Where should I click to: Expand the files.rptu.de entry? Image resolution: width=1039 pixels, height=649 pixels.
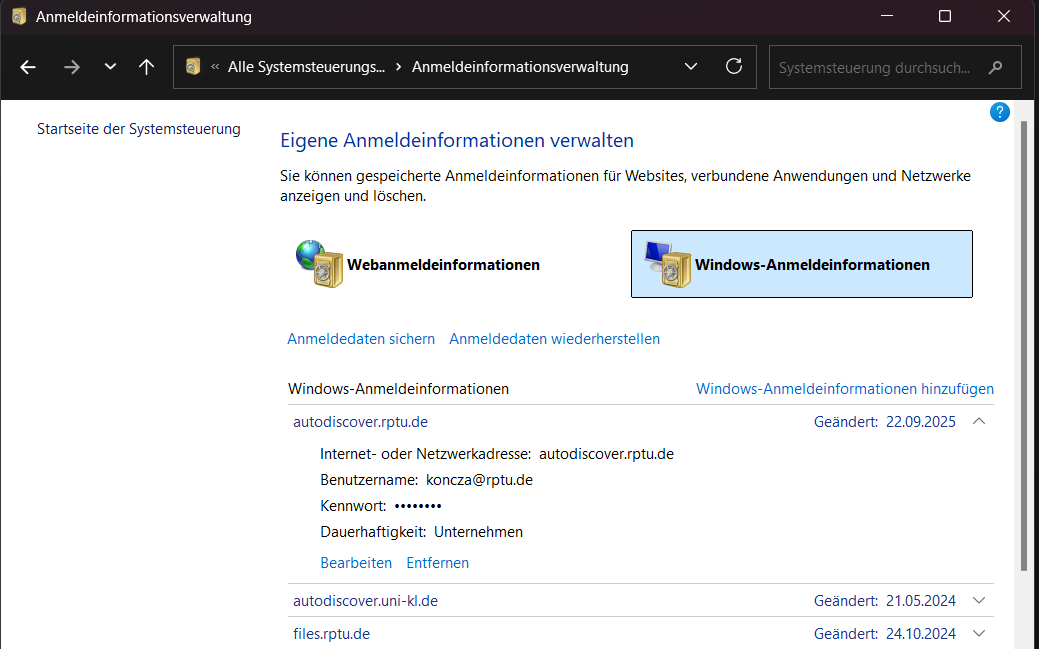tap(979, 633)
